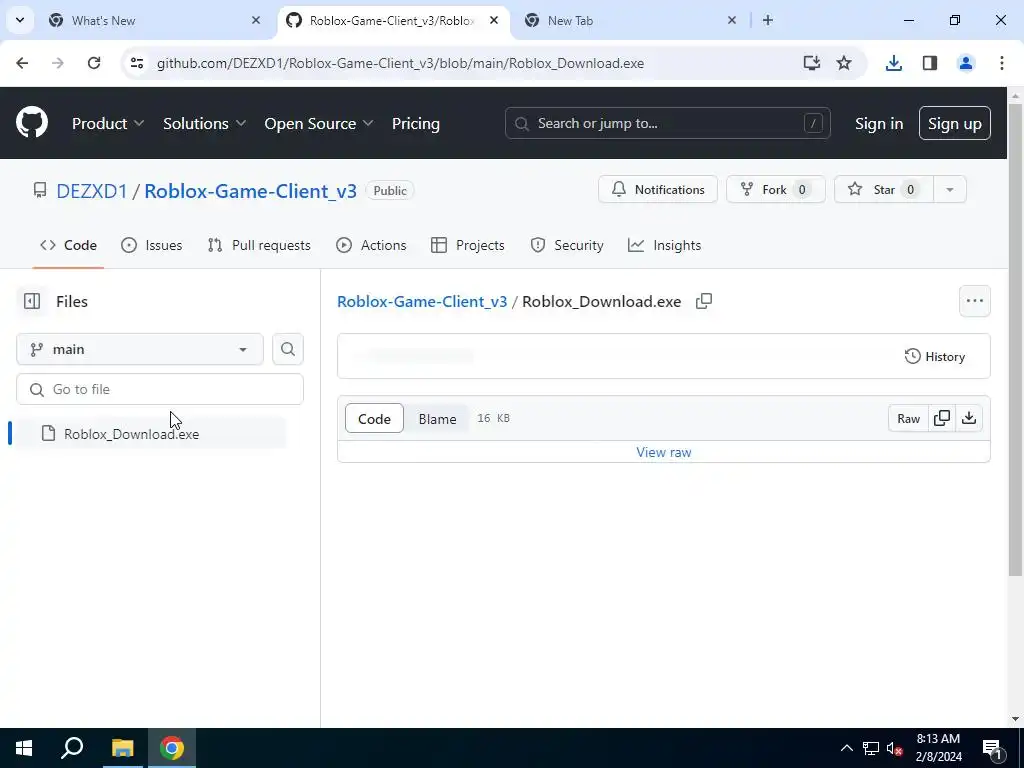
Task: Open DEZXD1 owner profile link
Action: point(91,191)
